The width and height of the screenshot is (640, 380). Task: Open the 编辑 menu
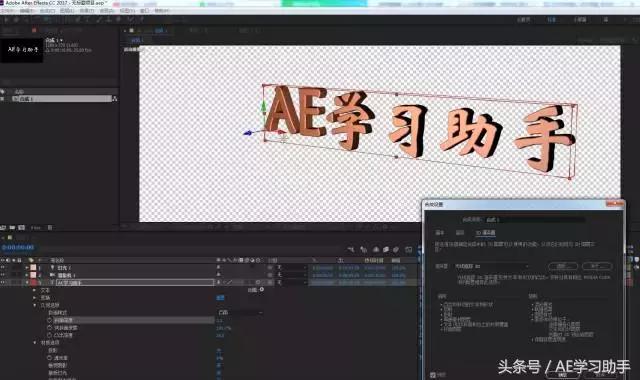[26, 11]
